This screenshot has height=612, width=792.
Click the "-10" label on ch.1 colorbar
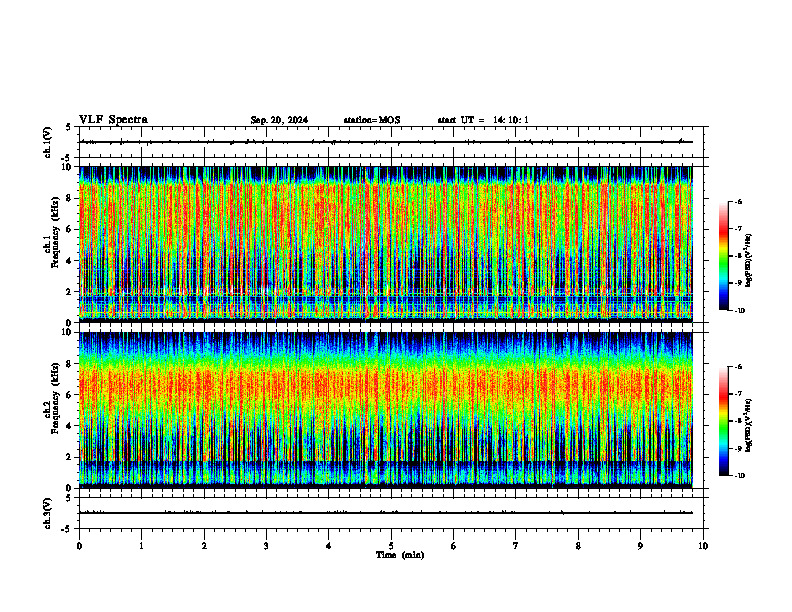click(x=740, y=311)
